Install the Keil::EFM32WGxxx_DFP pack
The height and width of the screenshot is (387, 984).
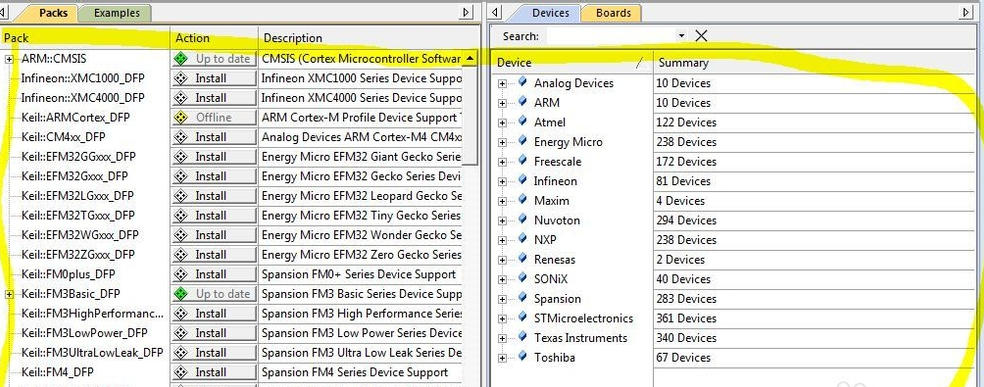click(x=214, y=235)
